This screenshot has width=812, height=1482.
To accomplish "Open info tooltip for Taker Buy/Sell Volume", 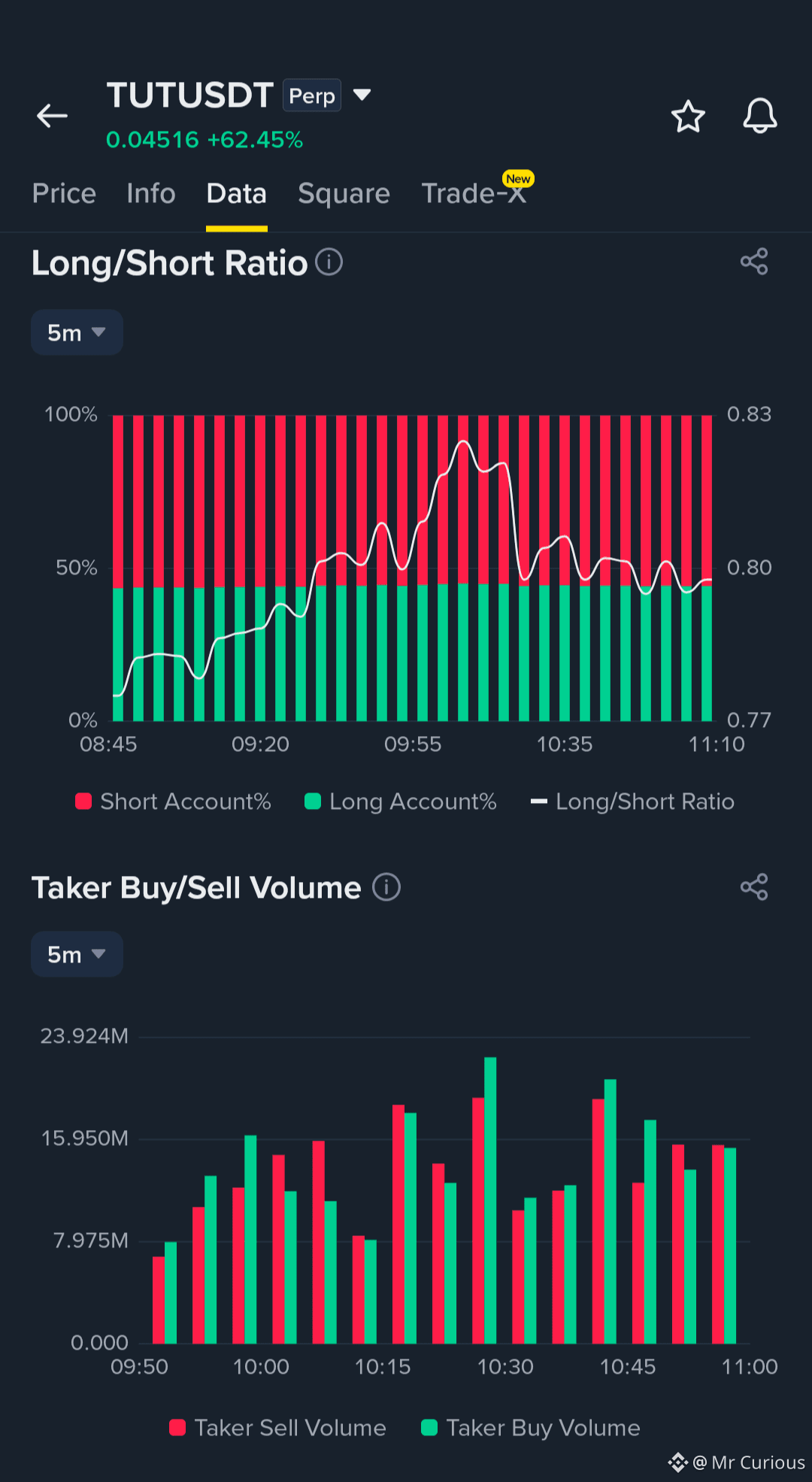I will tap(386, 887).
